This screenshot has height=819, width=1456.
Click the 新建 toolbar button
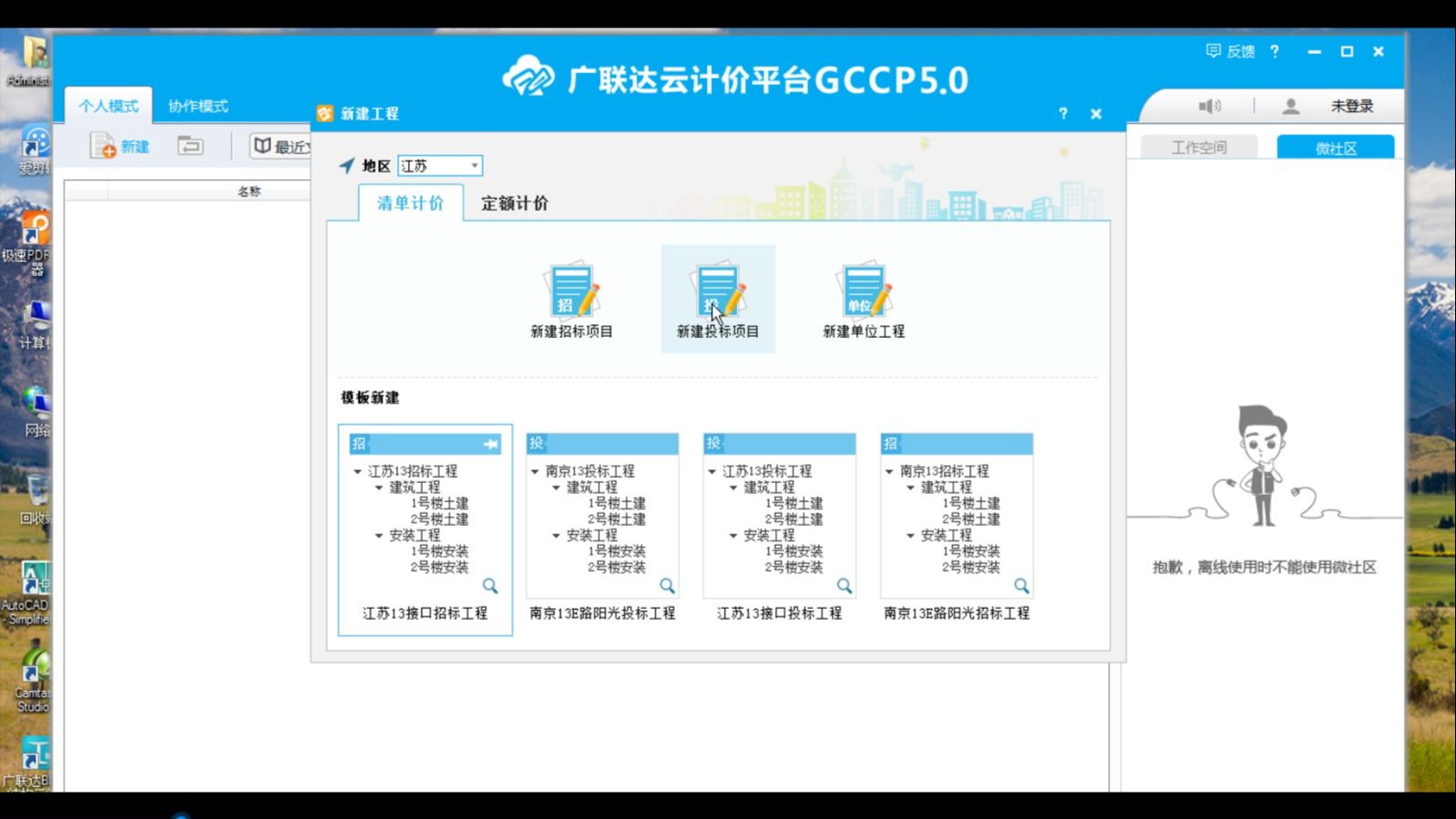coord(120,146)
